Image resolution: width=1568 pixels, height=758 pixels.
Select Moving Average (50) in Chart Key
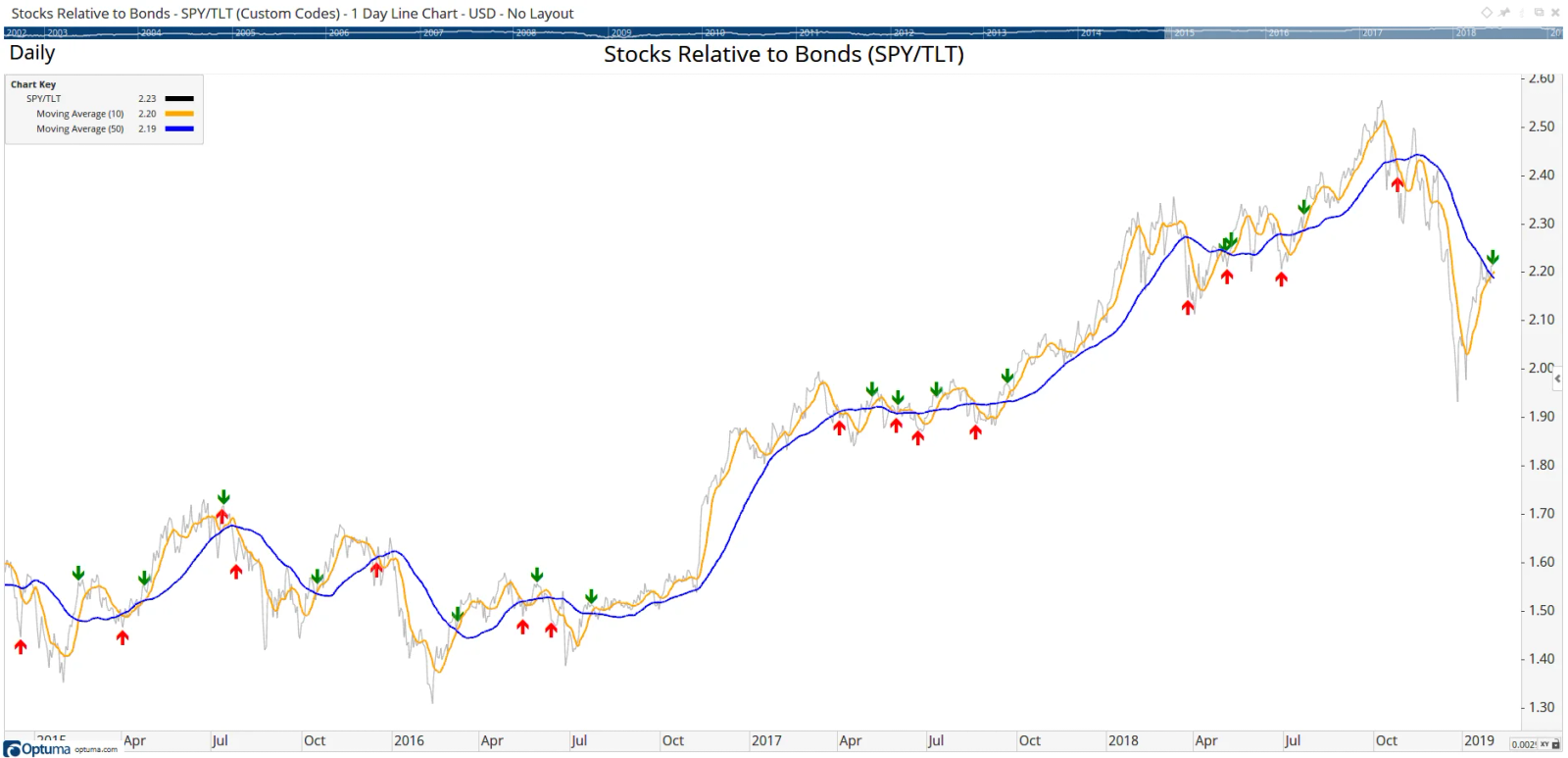(80, 128)
